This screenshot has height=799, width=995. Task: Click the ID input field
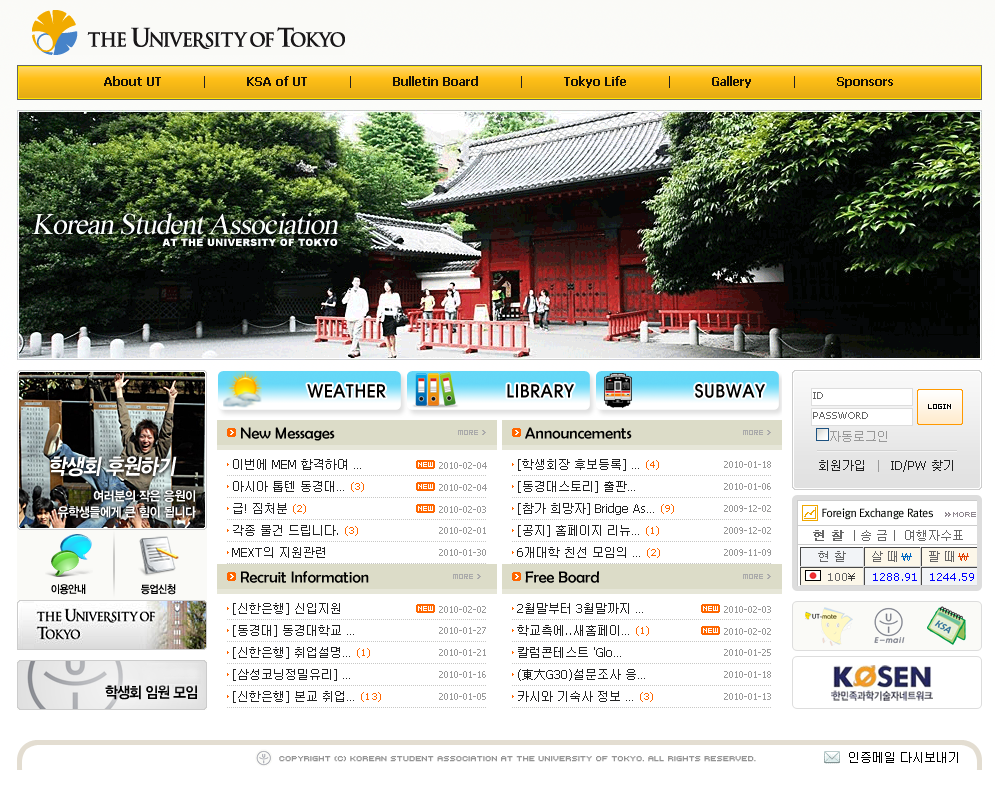click(861, 396)
